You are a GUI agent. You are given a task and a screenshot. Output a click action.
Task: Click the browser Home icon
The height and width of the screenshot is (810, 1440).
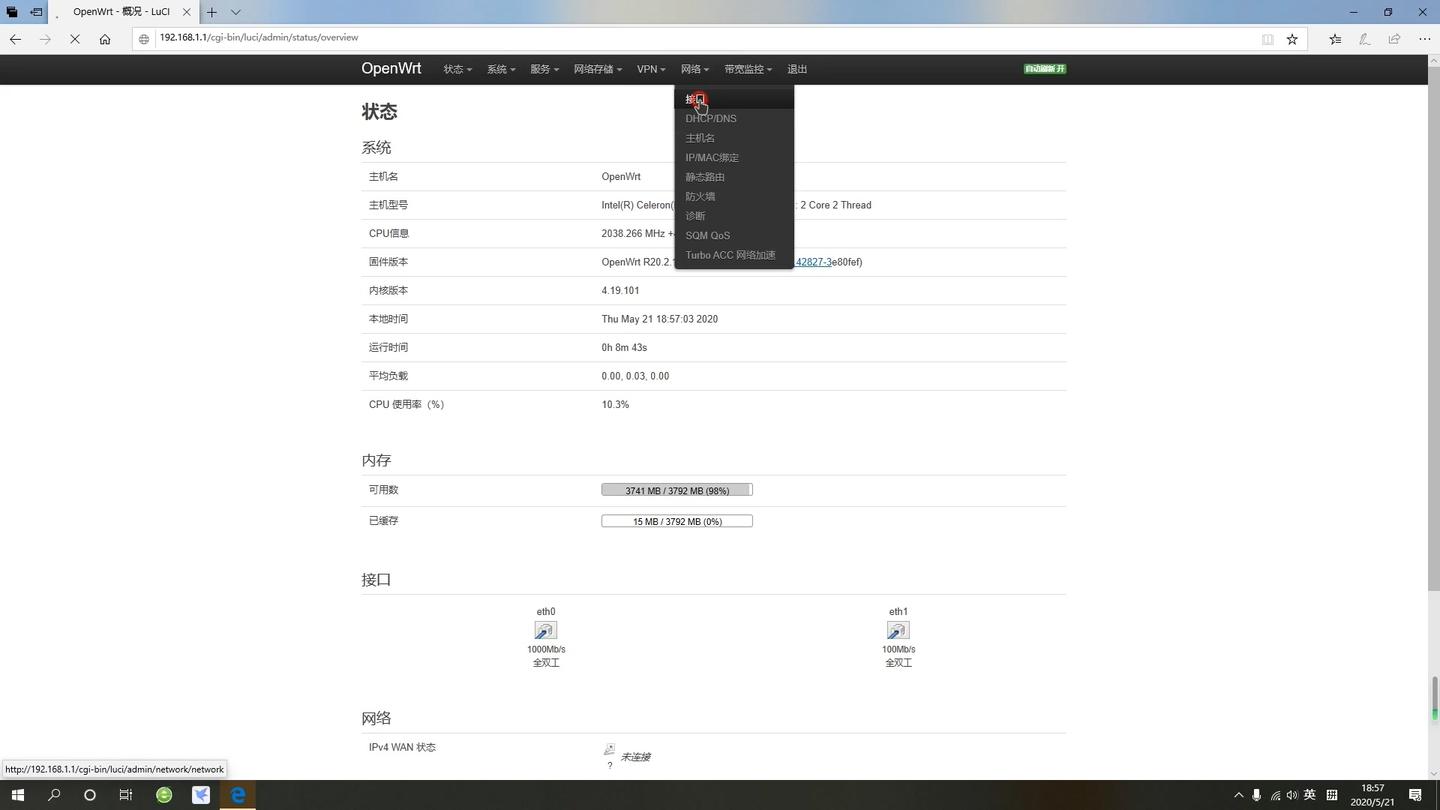tap(105, 39)
